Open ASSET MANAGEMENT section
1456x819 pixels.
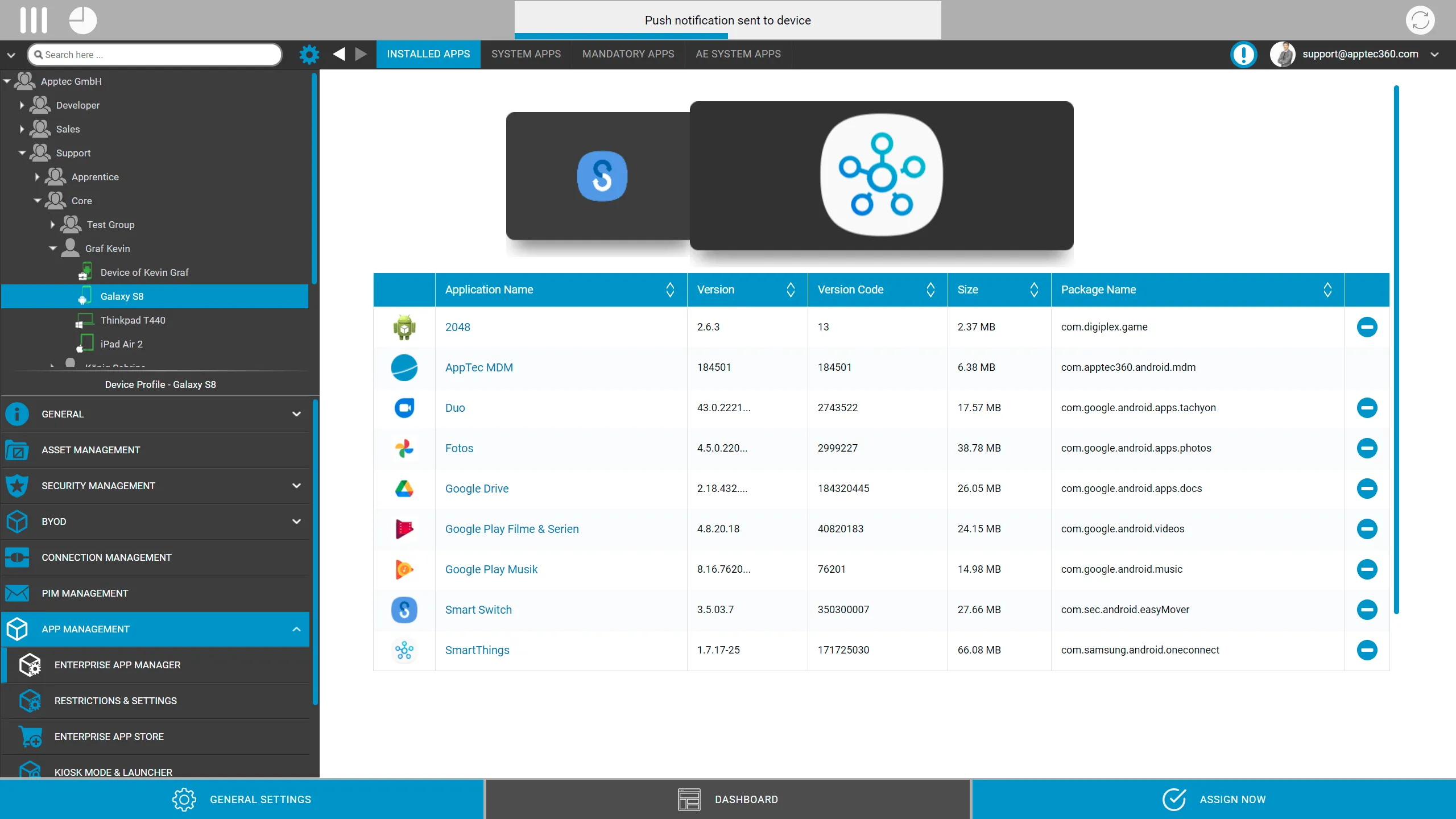[155, 450]
